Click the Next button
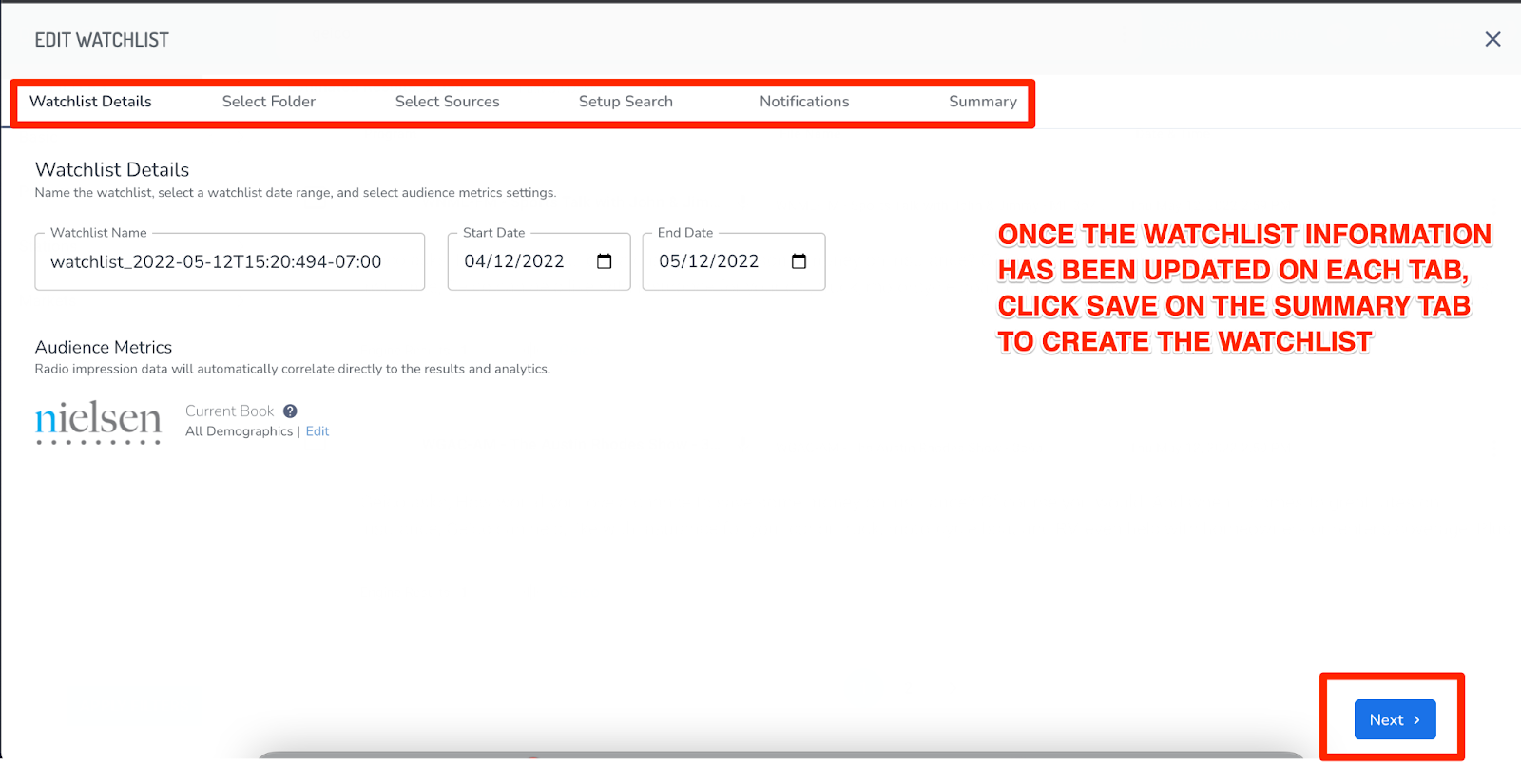 [1395, 719]
